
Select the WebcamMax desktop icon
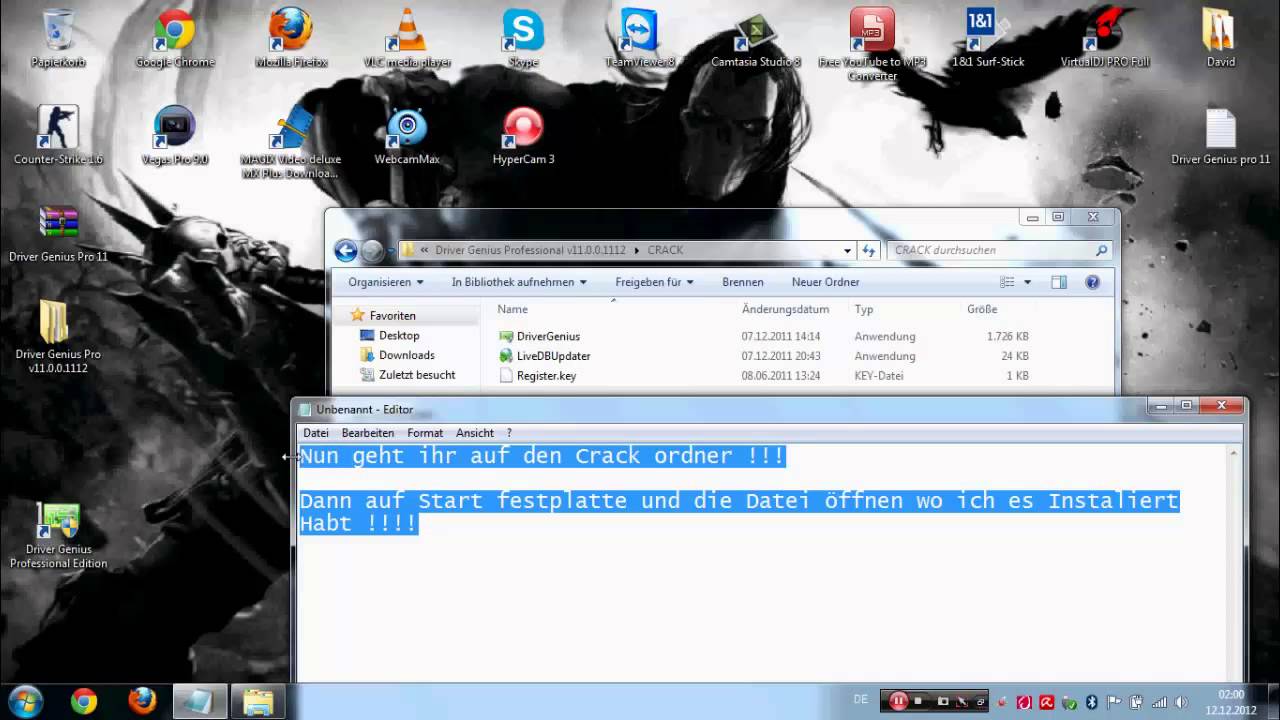click(407, 135)
